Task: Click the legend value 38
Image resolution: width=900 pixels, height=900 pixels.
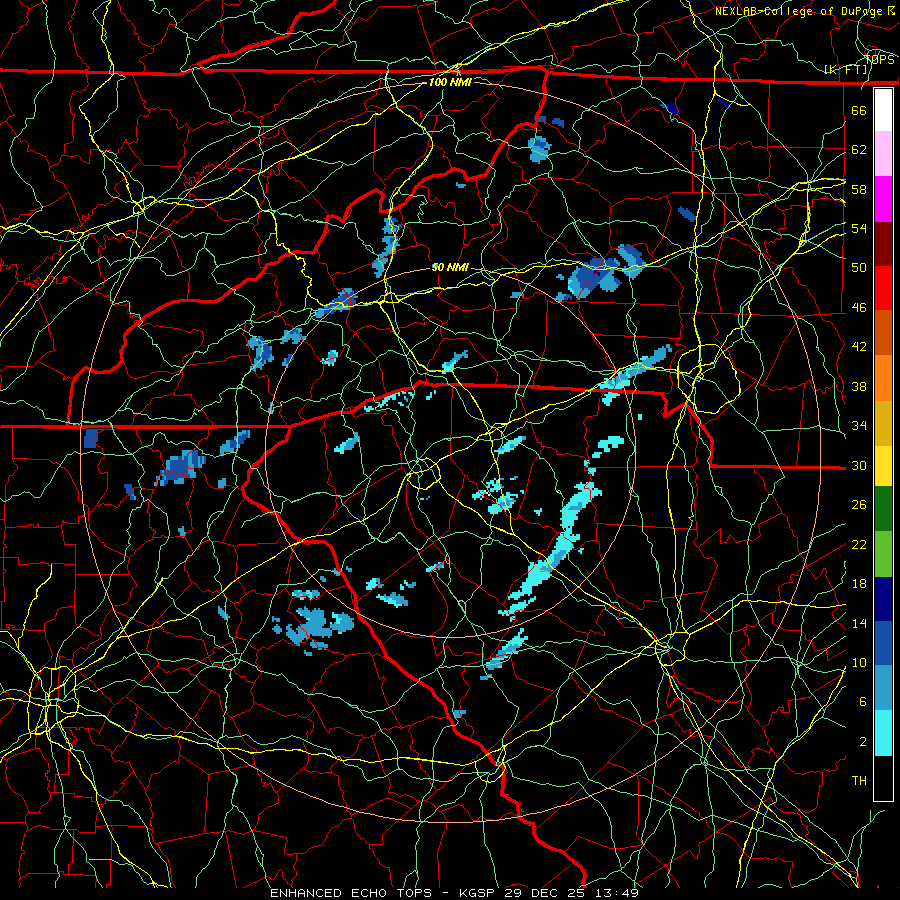Action: point(859,386)
